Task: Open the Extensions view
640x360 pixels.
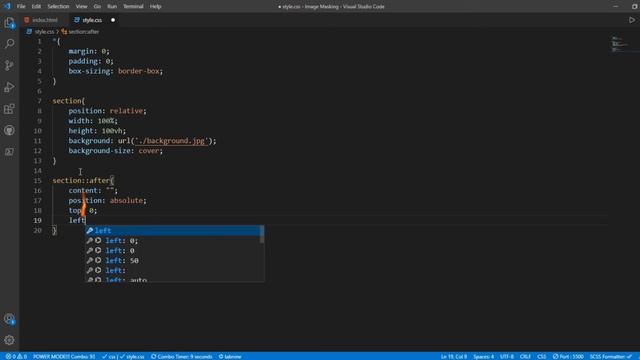Action: pyautogui.click(x=9, y=109)
